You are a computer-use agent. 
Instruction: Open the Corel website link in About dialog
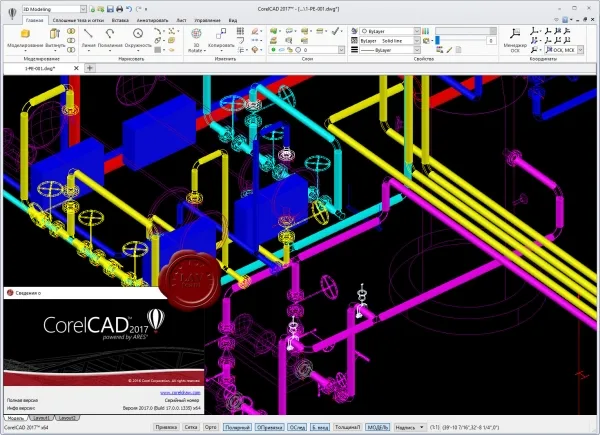click(180, 393)
